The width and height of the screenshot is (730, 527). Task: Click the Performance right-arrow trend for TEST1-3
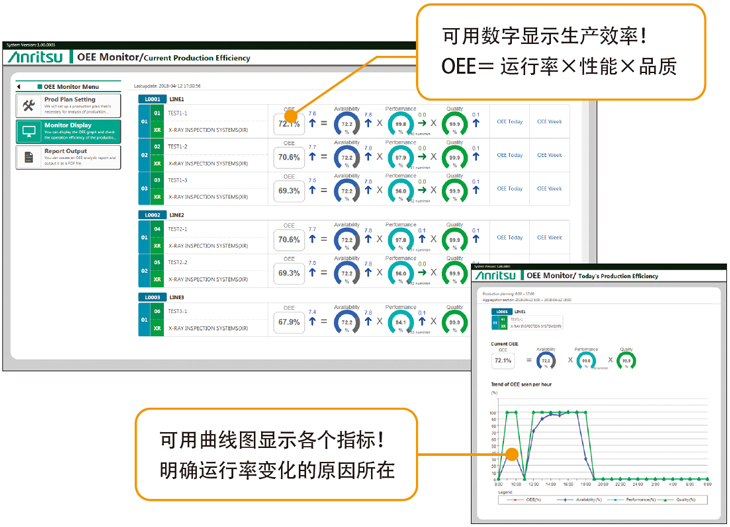coord(422,190)
